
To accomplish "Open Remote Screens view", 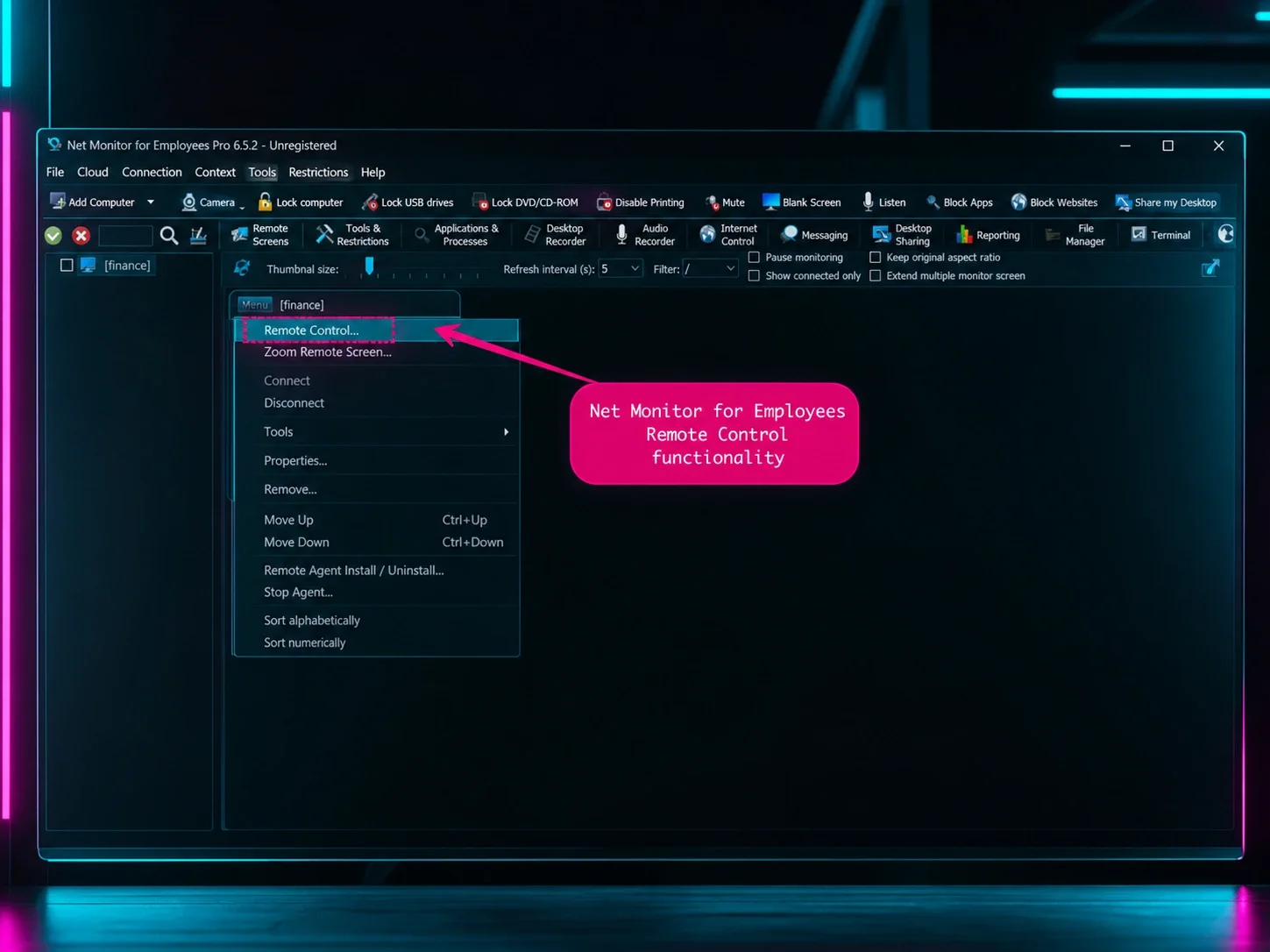I will click(x=260, y=235).
